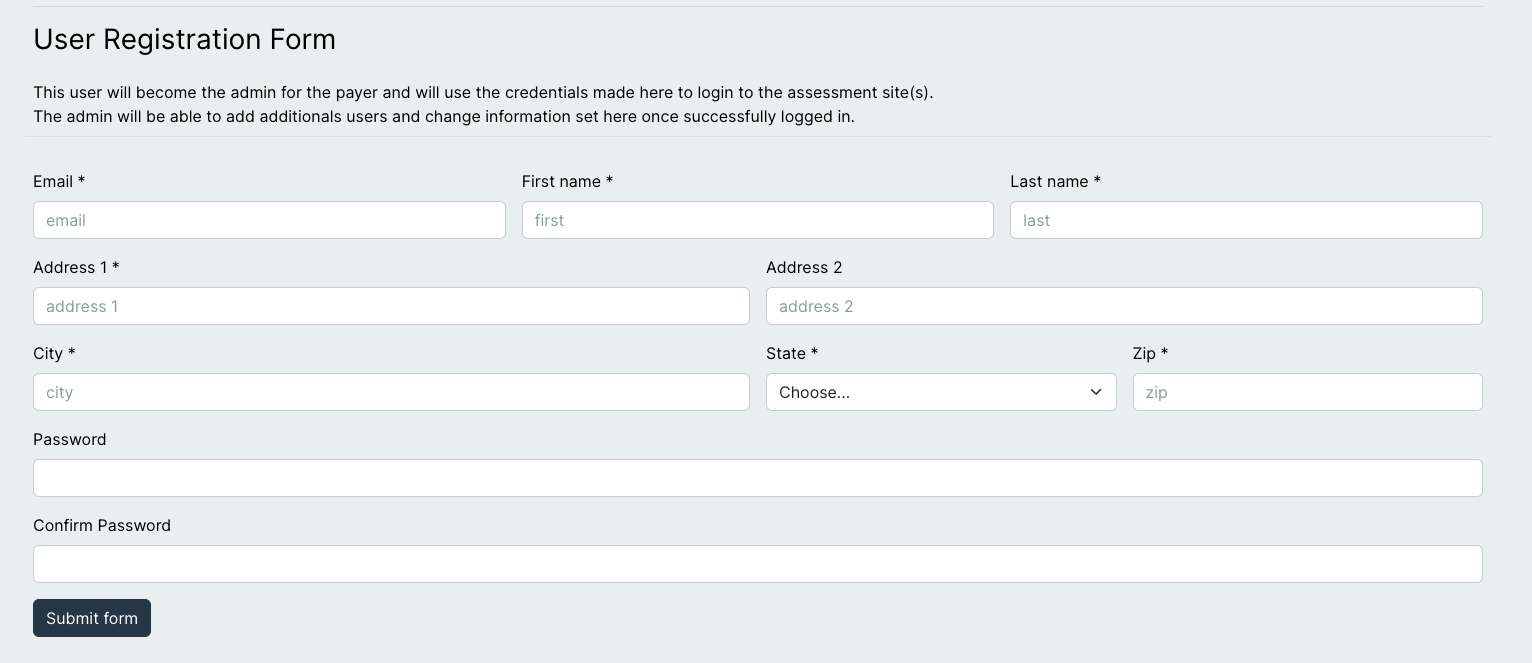This screenshot has height=663, width=1532.
Task: Click the 'Last name *' label
Action: (x=1055, y=181)
